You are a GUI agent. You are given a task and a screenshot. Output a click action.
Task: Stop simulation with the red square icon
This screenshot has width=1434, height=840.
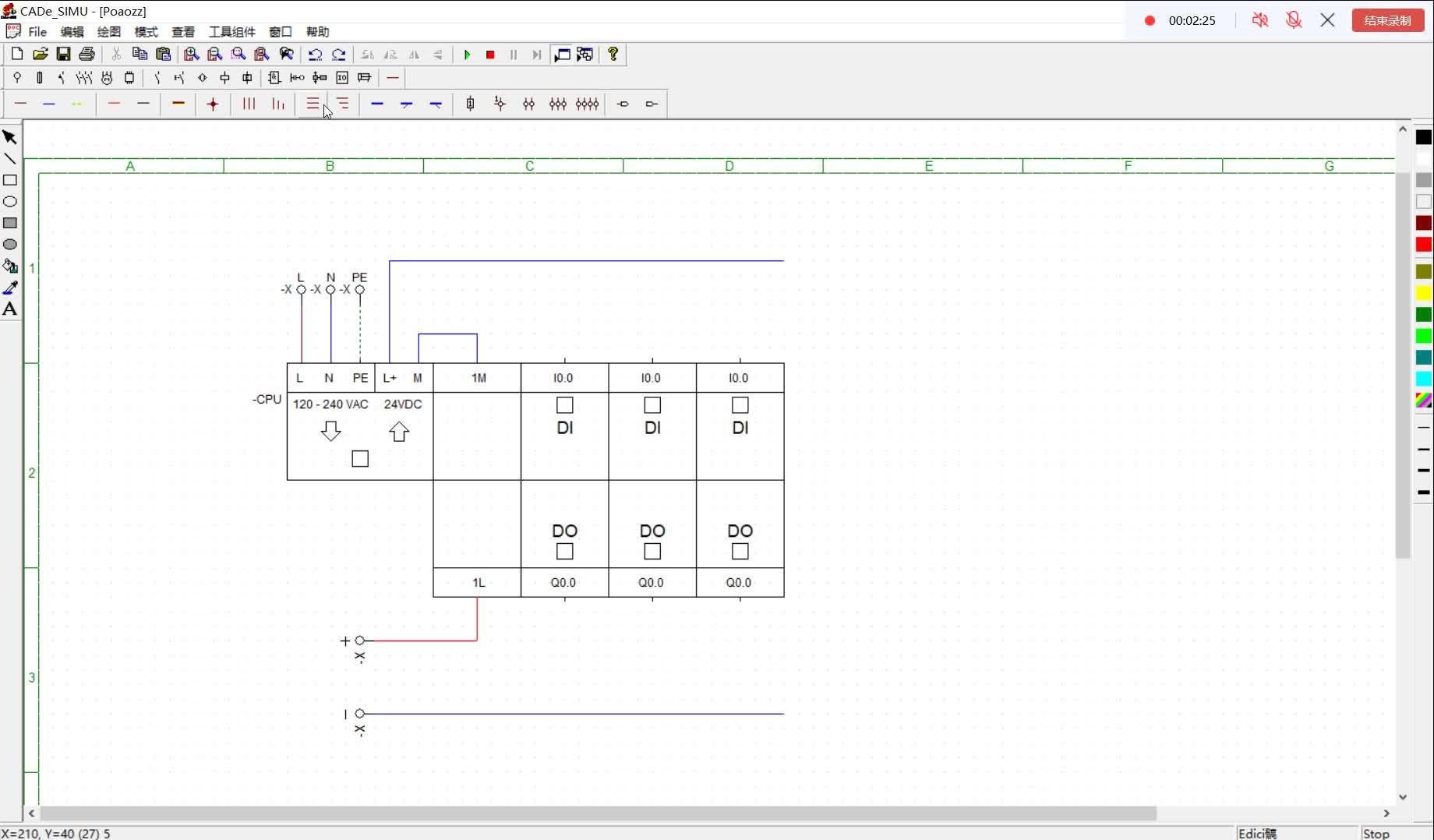tap(490, 55)
